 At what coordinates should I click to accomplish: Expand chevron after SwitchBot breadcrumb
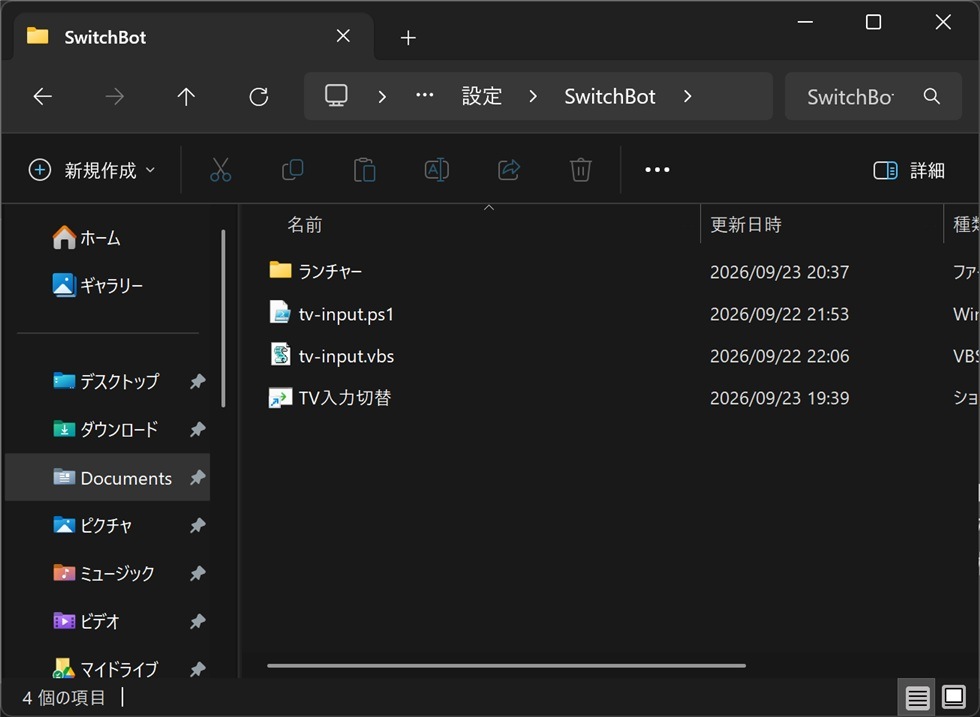[688, 96]
